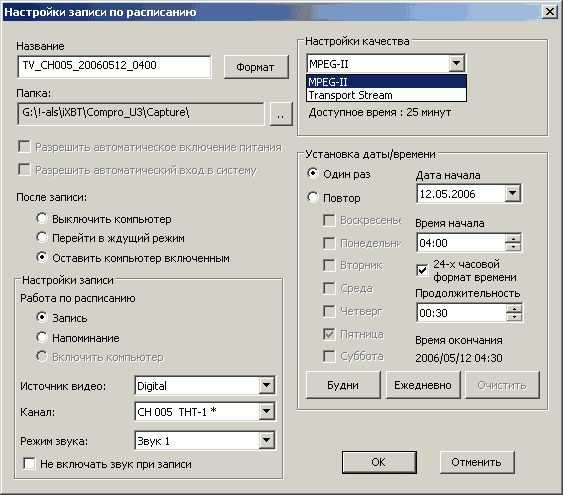Screen dimensions: 563x495
Task: Decrease Время начала with down arrow
Action: click(513, 247)
